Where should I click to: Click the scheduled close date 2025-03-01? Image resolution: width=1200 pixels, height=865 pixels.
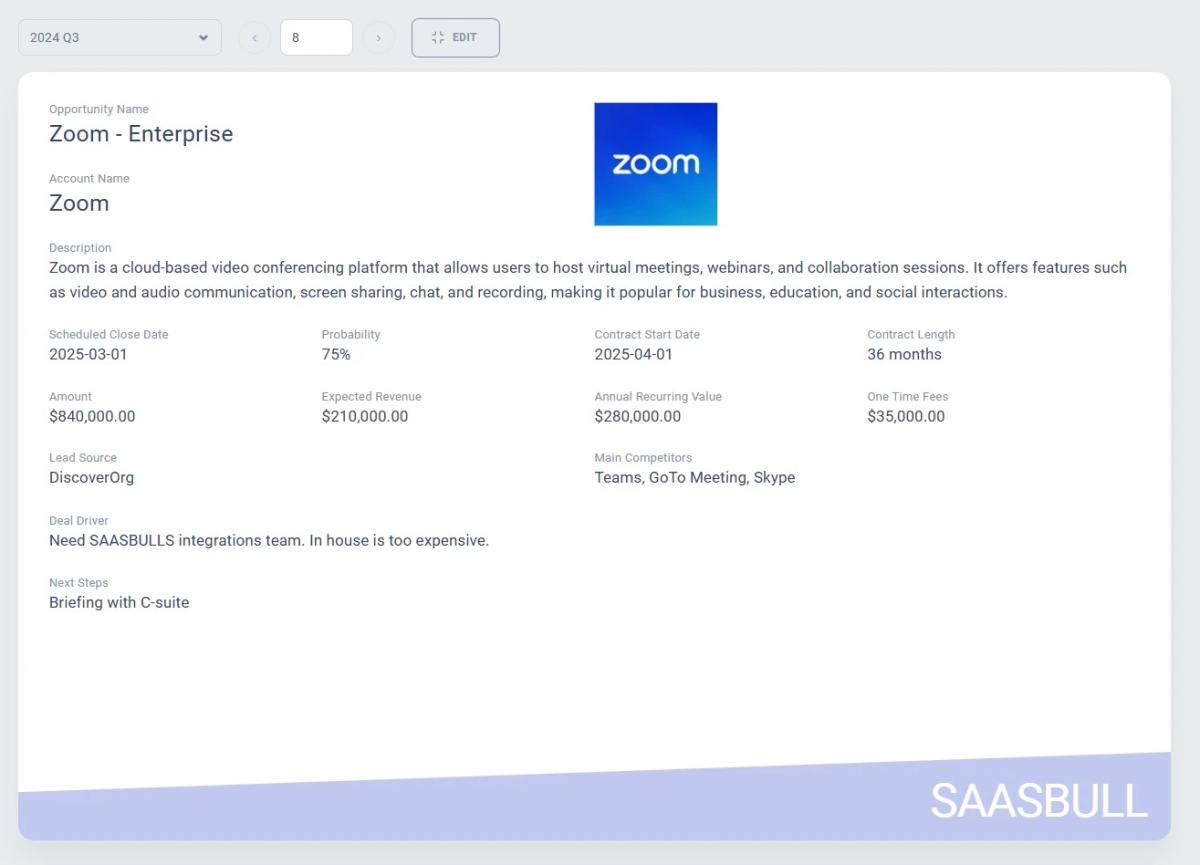(88, 354)
